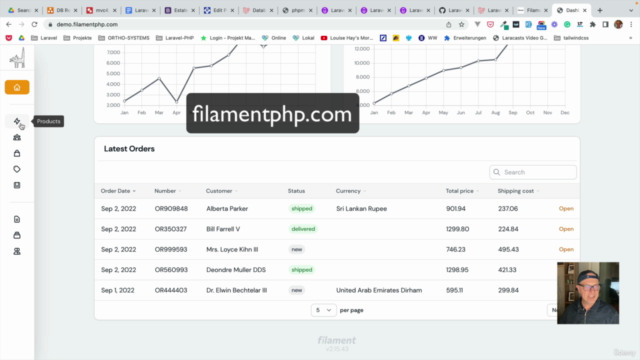Switch to the Estate browser tab
Viewport: 640px width, 360px height.
point(179,10)
